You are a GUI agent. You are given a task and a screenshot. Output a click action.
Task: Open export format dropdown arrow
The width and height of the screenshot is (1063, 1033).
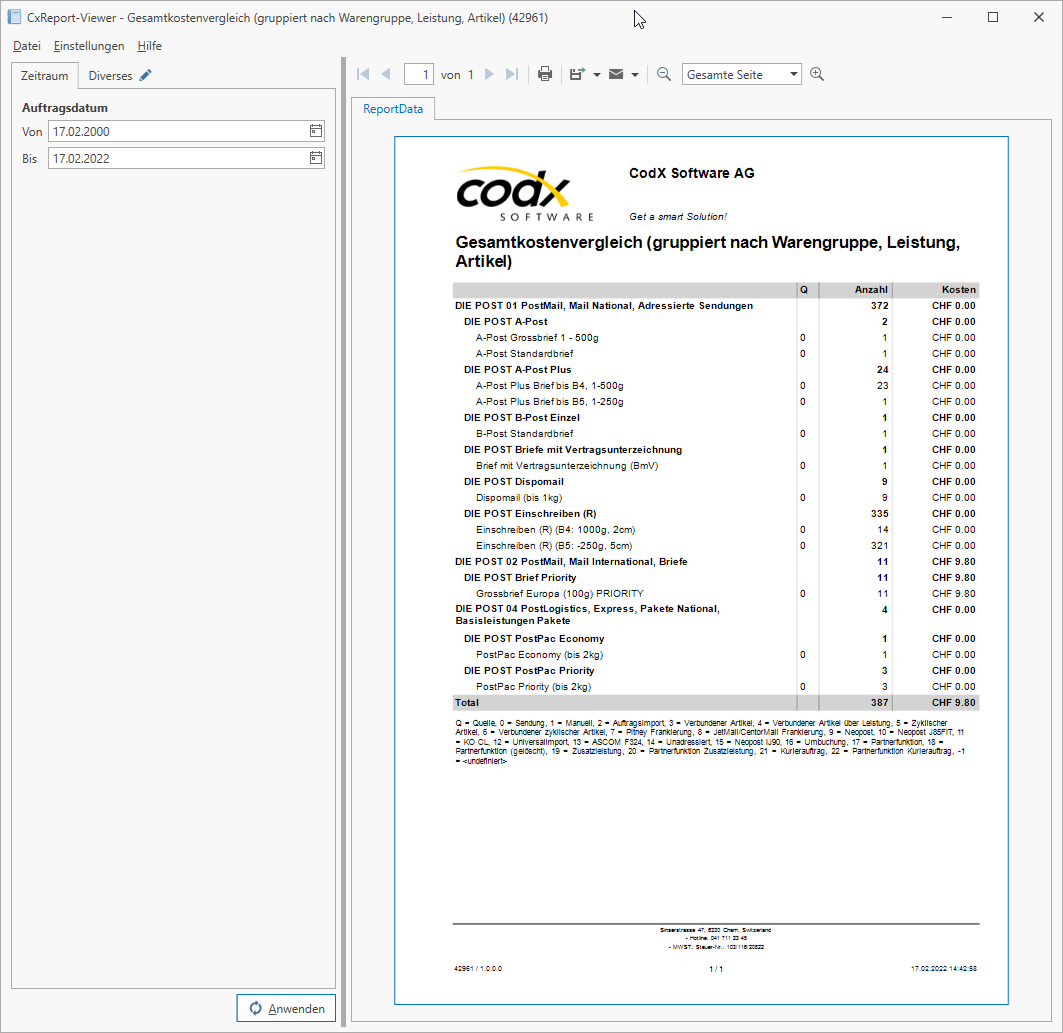[597, 75]
